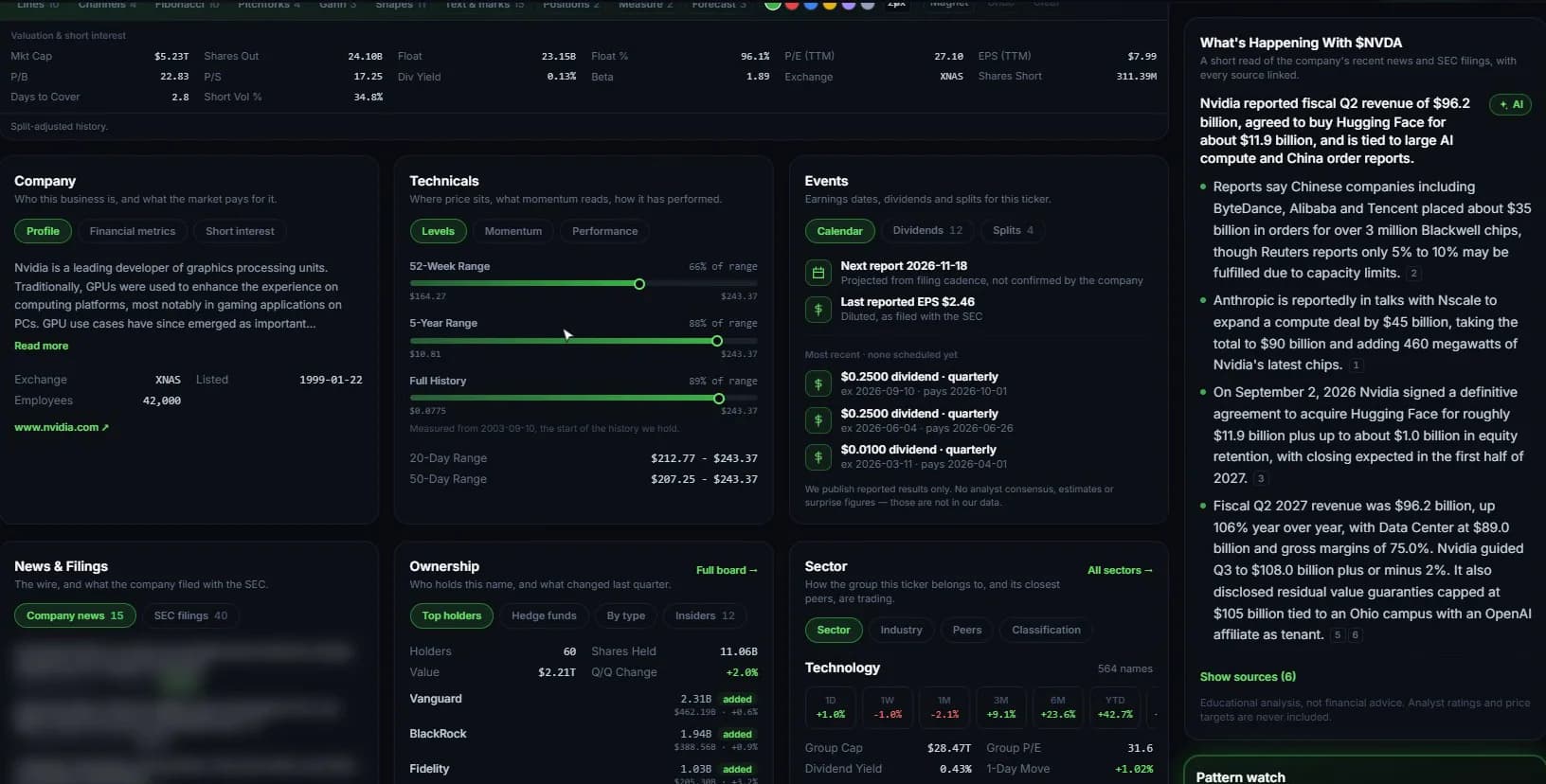Click dollar icon for the $0.0100 dividend
1546x784 pixels.
(x=818, y=457)
